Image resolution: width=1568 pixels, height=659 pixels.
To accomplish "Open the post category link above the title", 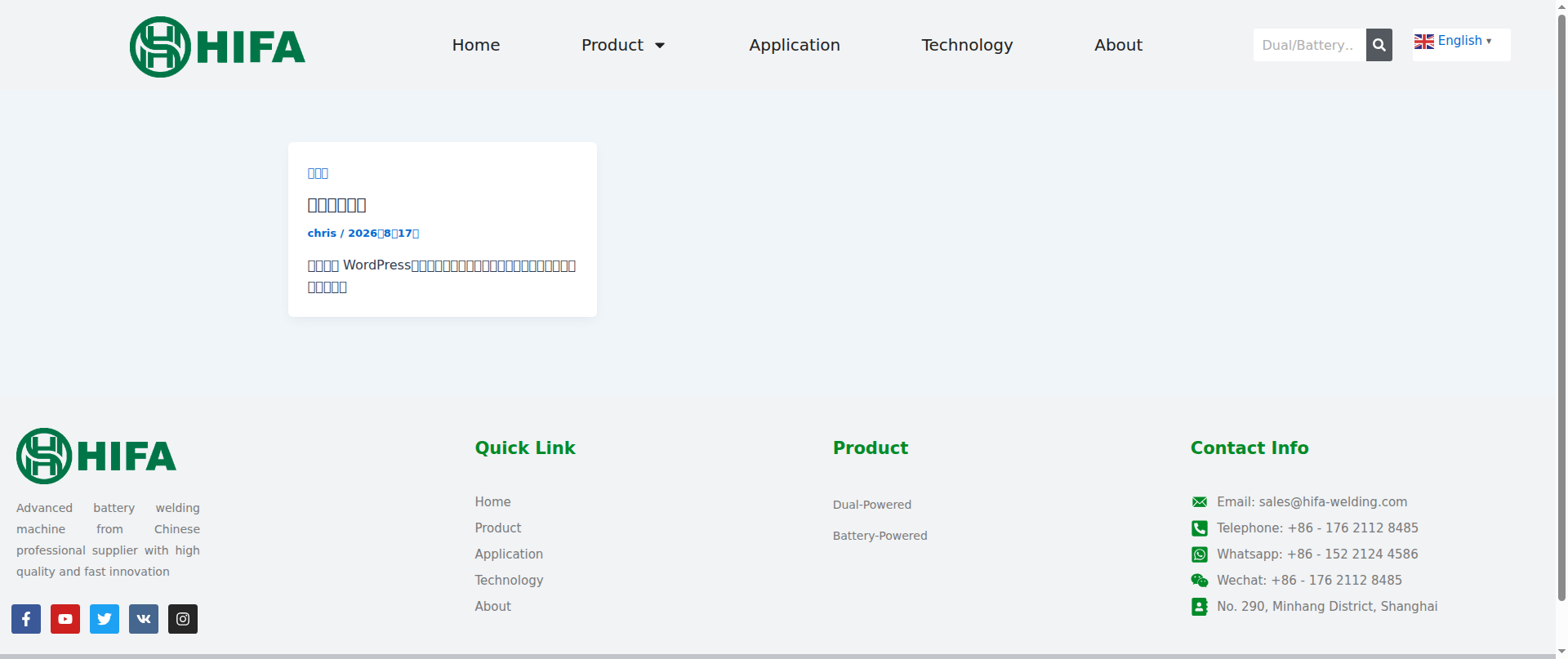I will pos(318,173).
